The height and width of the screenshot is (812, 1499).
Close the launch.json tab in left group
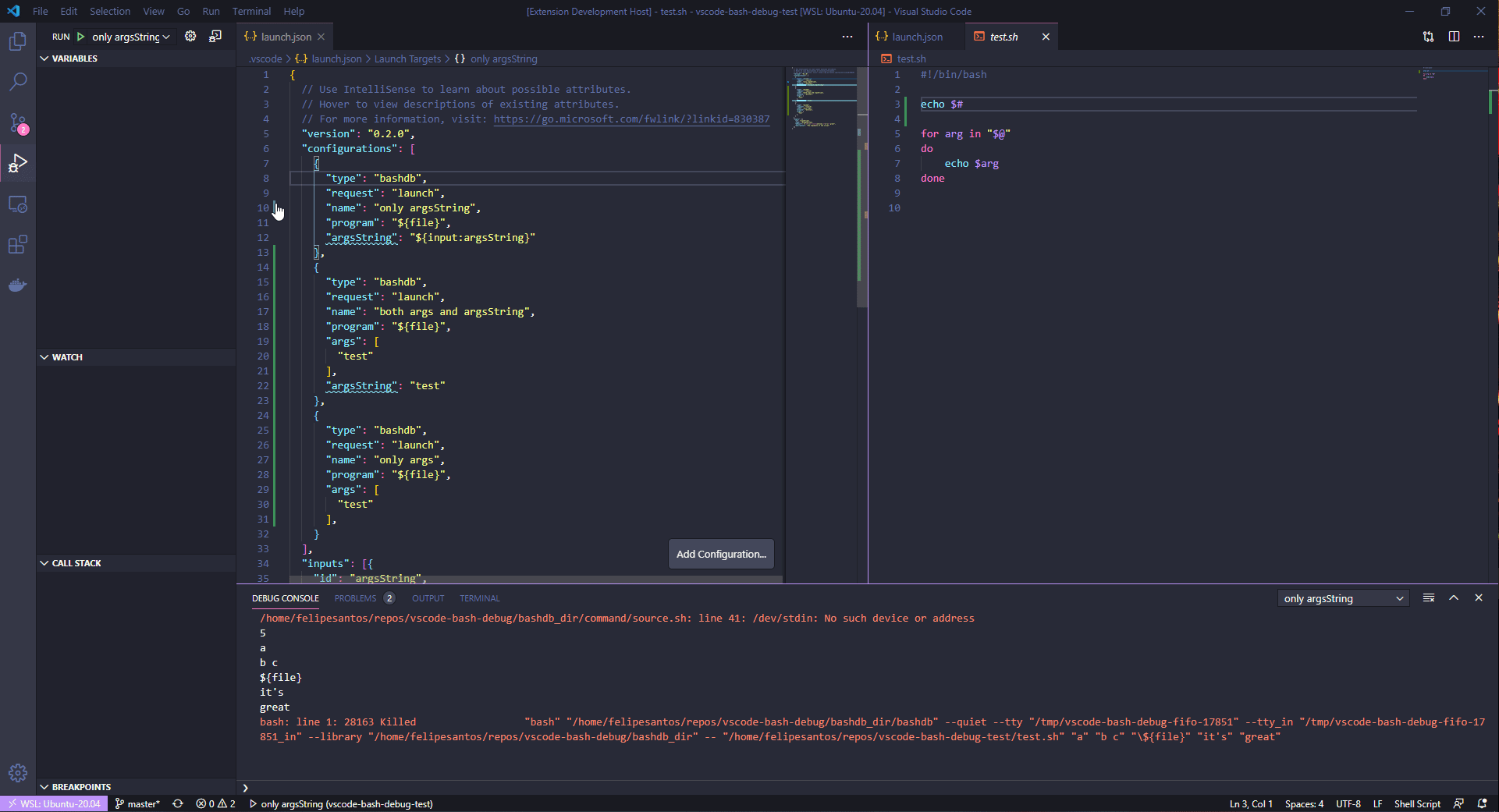(321, 37)
